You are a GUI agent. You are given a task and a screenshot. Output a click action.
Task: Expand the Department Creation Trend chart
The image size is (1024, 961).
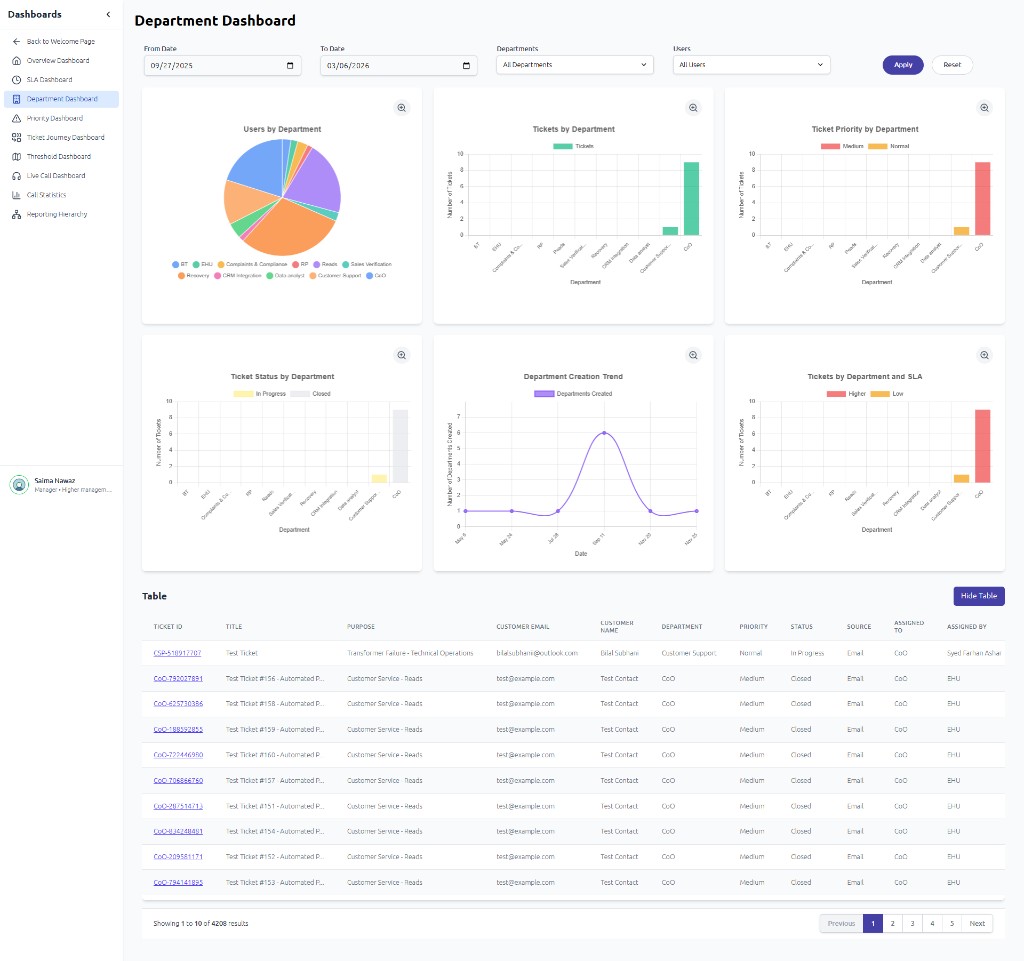693,355
